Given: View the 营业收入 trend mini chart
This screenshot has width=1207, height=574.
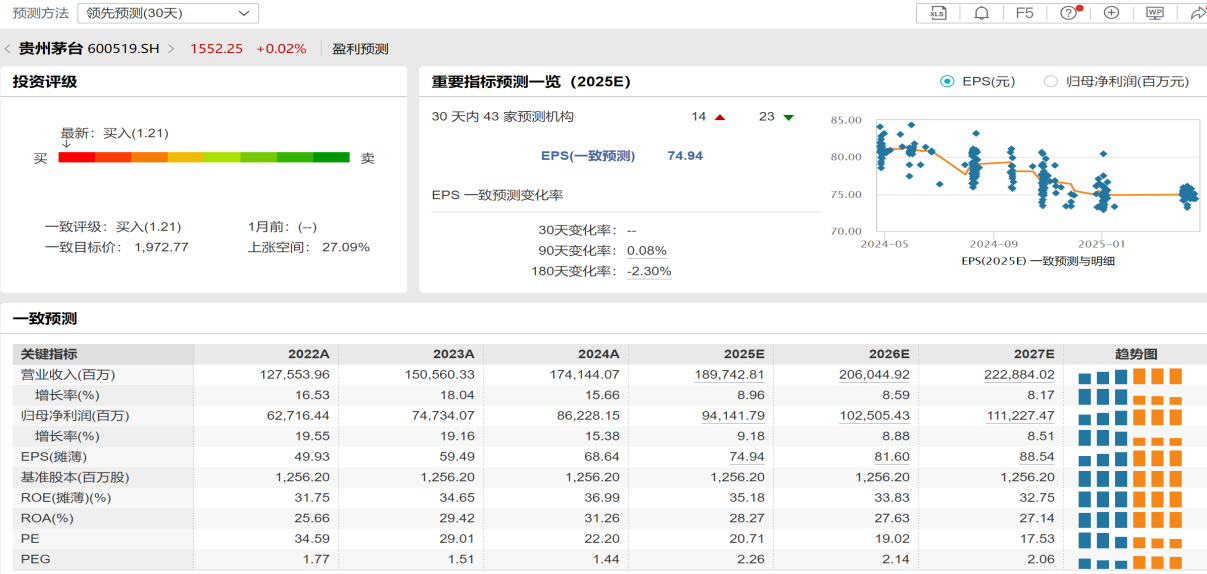Looking at the screenshot, I should 1130,377.
